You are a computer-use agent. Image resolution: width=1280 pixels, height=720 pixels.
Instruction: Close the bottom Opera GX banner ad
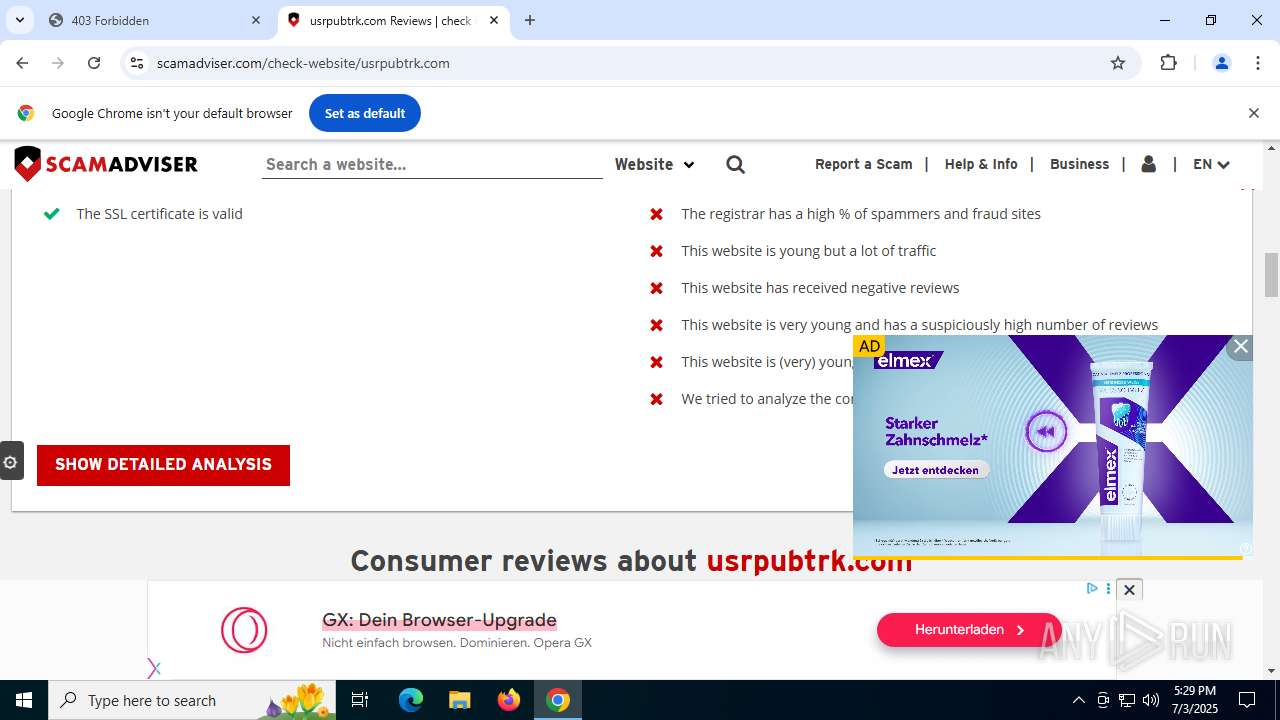(x=1129, y=590)
